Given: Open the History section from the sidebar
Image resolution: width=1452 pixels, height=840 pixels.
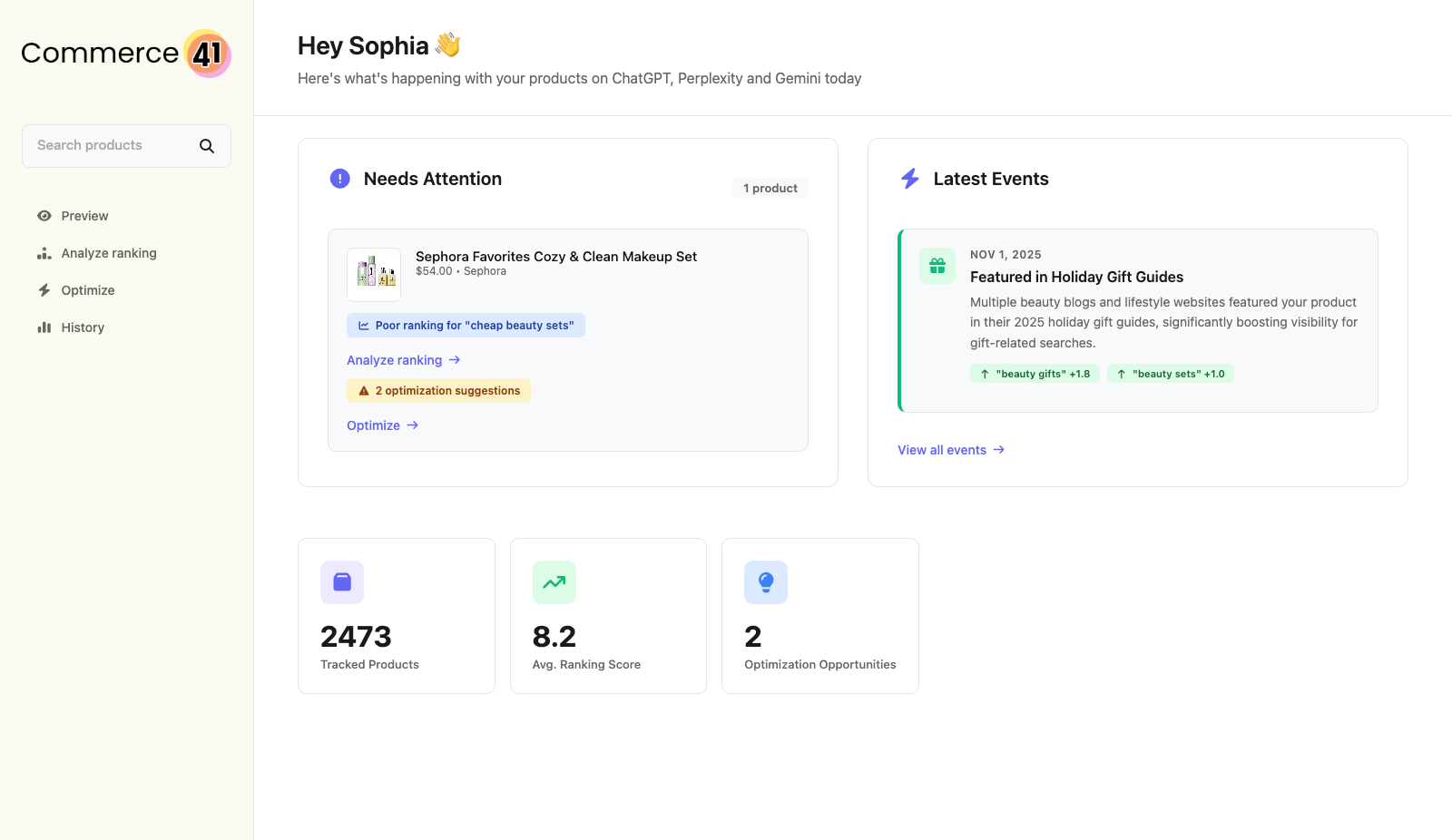Looking at the screenshot, I should click(83, 327).
